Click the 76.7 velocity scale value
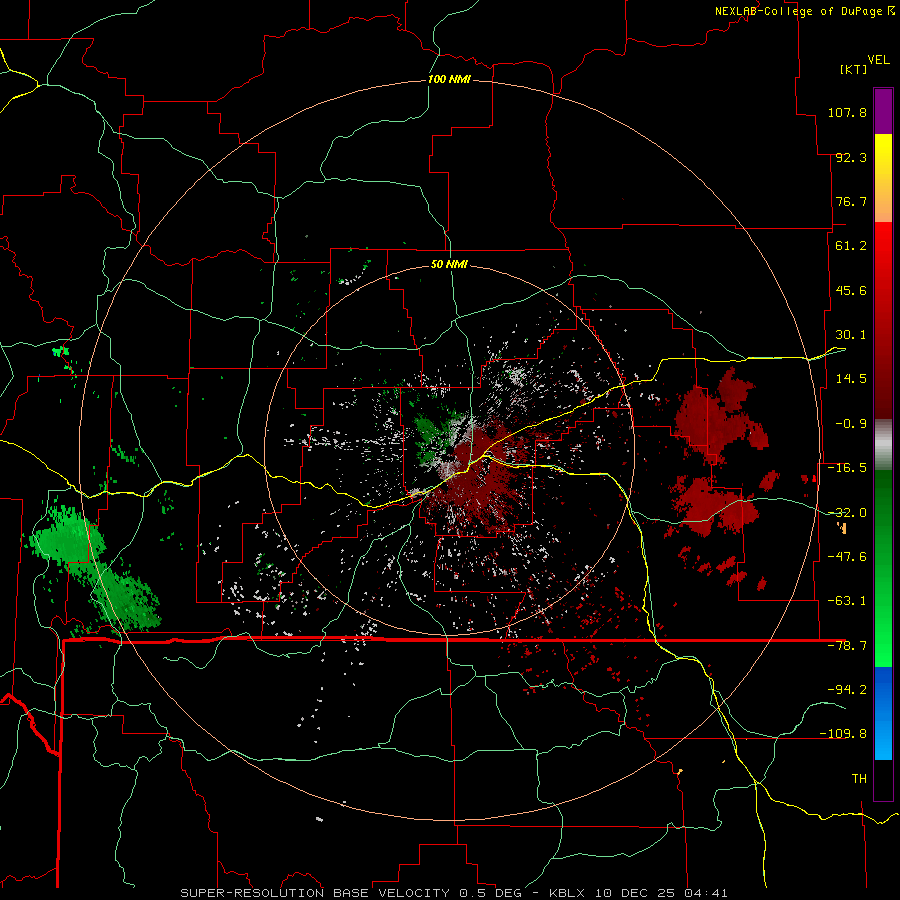Viewport: 900px width, 900px height. pos(851,201)
